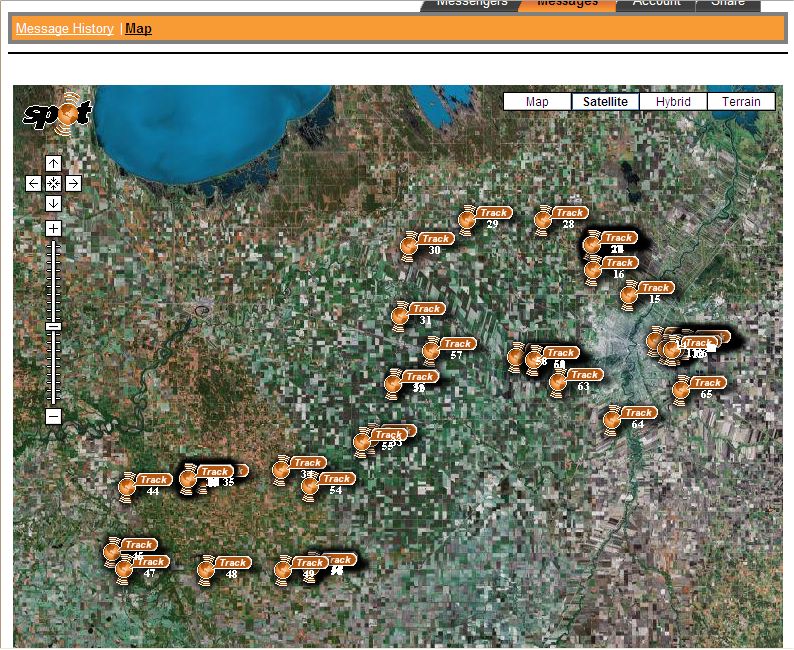
Task: Click the SPOT logo on the map
Action: click(x=57, y=113)
